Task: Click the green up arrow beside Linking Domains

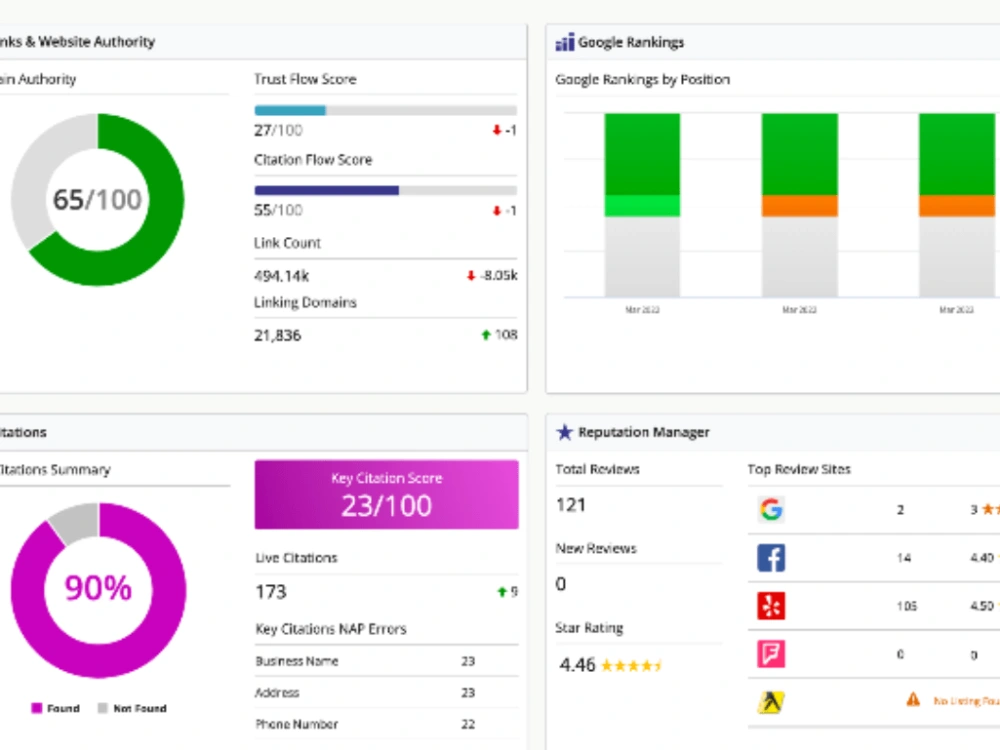Action: (x=486, y=335)
